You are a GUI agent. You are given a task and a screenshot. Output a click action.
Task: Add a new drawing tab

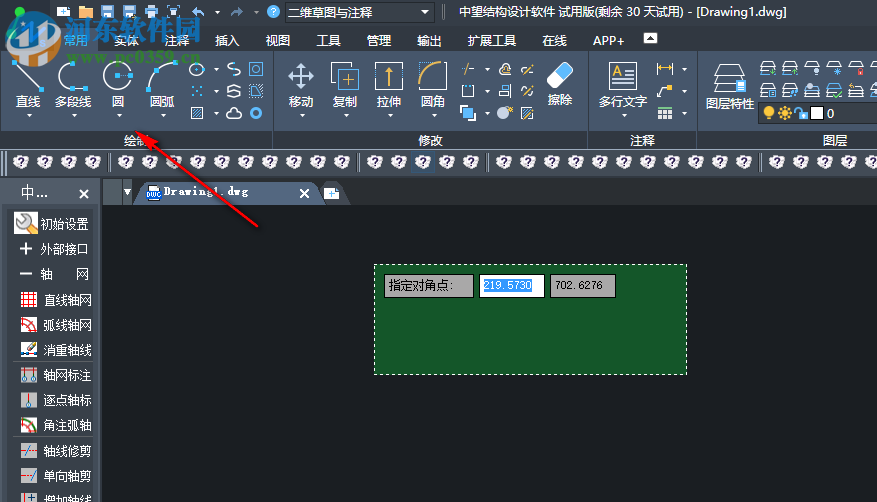tap(332, 193)
